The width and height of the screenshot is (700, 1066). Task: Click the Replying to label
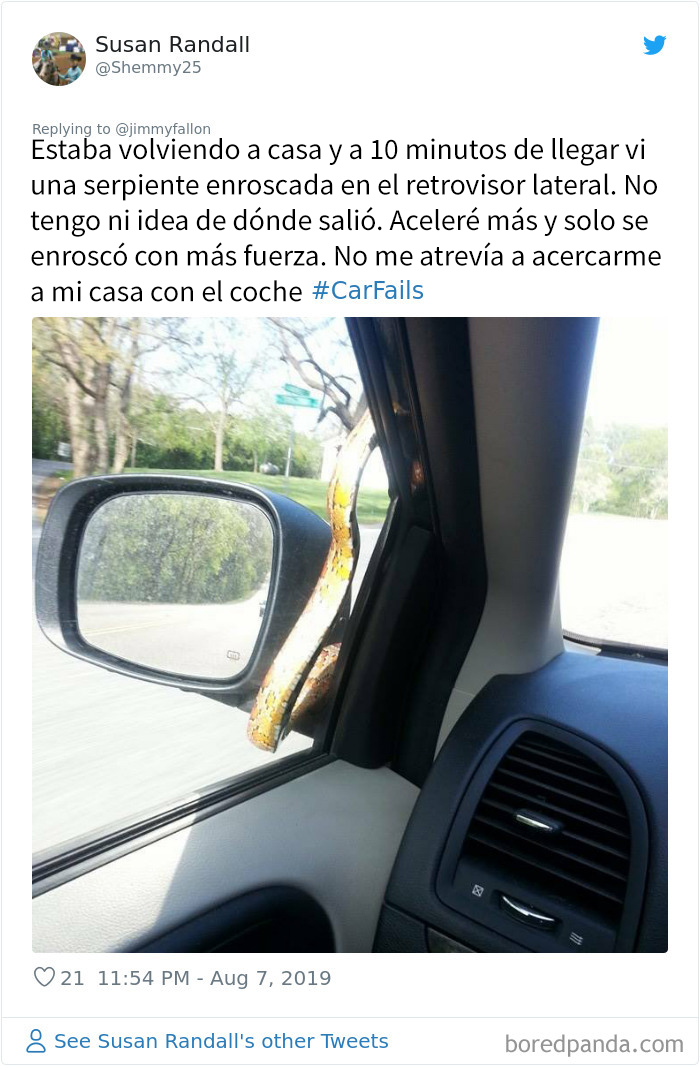[x=71, y=129]
